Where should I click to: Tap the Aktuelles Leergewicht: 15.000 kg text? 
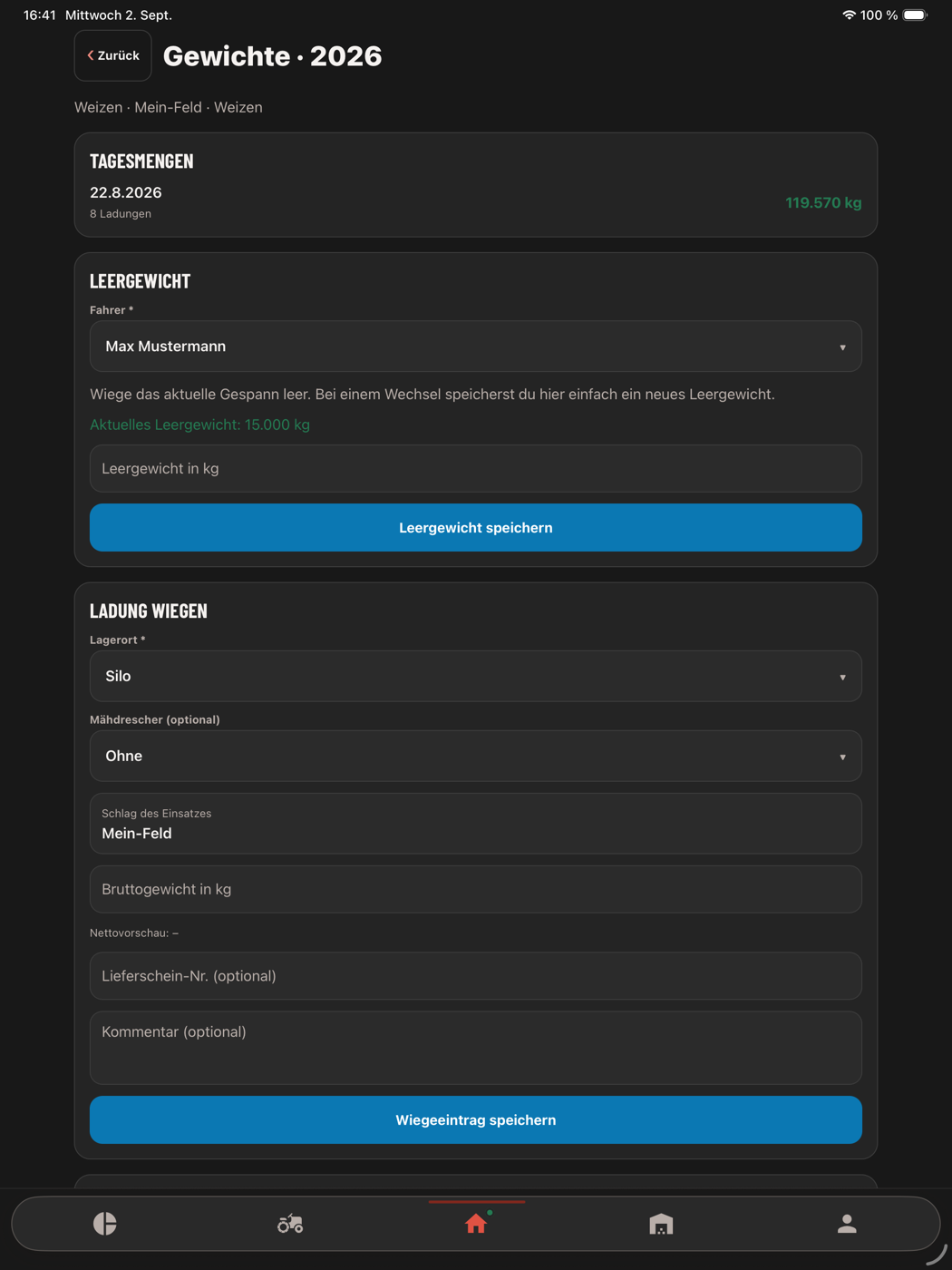pyautogui.click(x=199, y=425)
